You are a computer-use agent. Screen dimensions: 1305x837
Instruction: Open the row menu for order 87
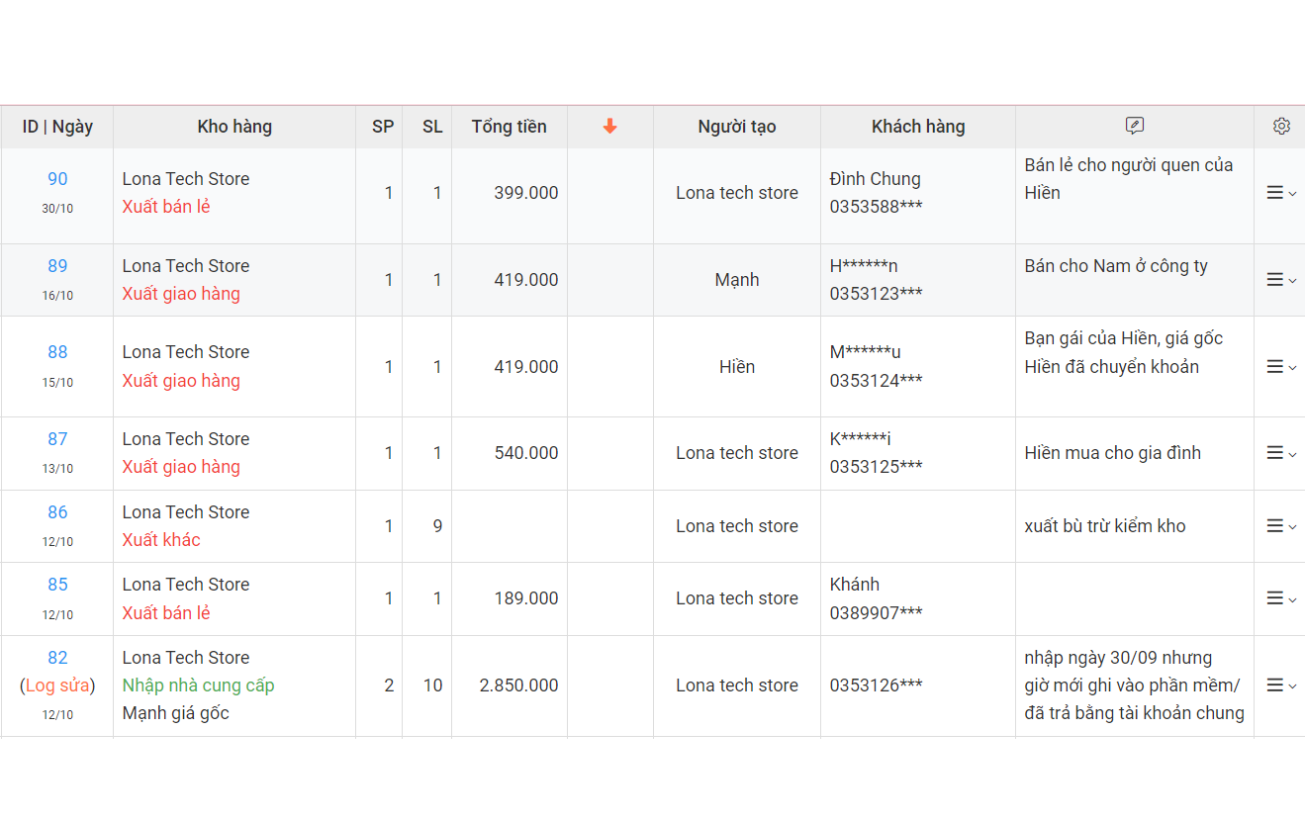(1280, 453)
